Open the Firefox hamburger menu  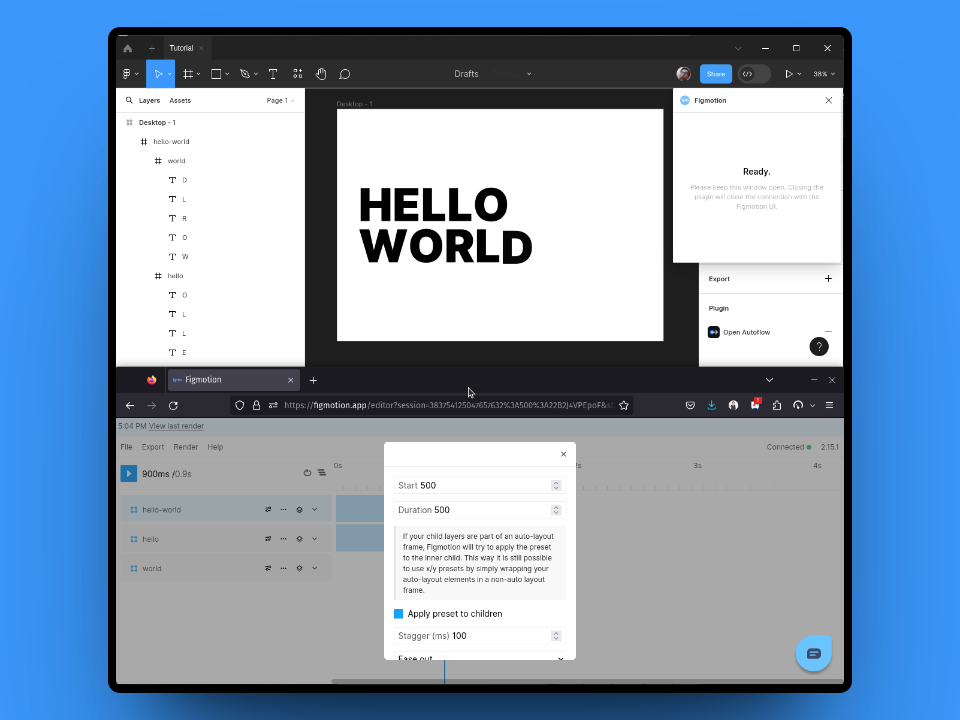(830, 405)
